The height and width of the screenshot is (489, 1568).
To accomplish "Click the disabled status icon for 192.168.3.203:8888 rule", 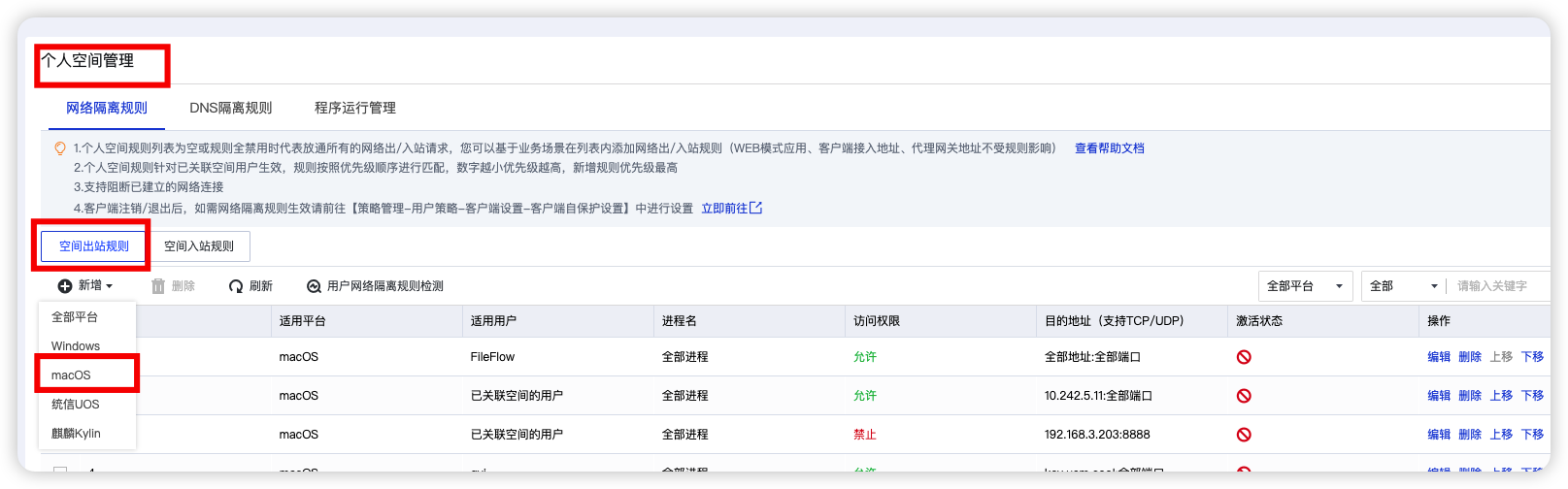I will point(1244,435).
